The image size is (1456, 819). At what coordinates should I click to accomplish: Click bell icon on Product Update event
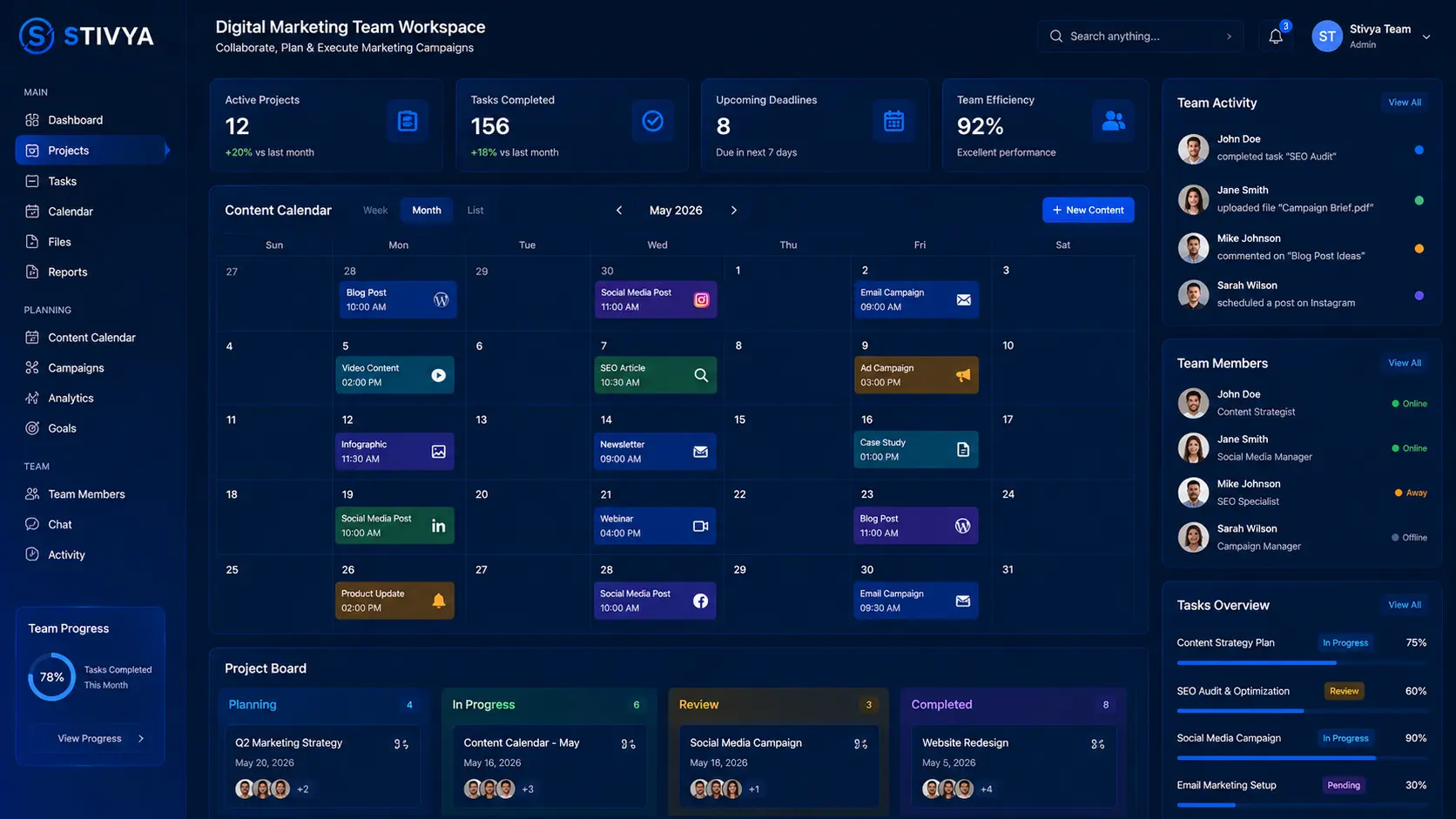click(x=438, y=601)
